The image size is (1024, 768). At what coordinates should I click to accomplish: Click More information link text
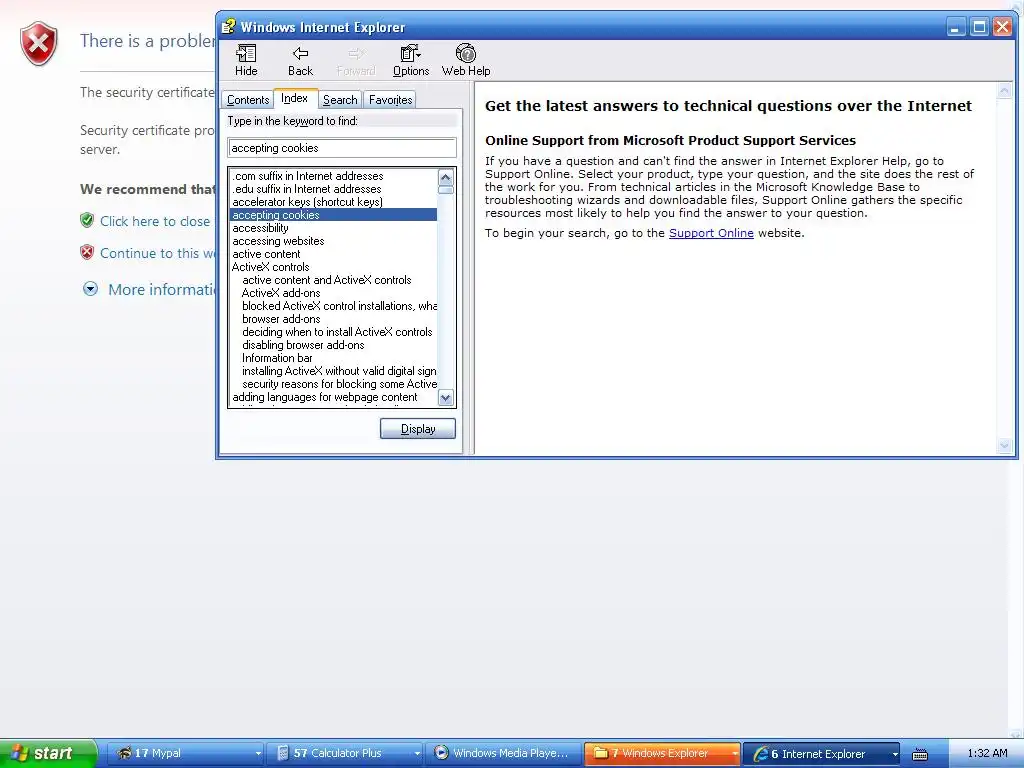(161, 289)
